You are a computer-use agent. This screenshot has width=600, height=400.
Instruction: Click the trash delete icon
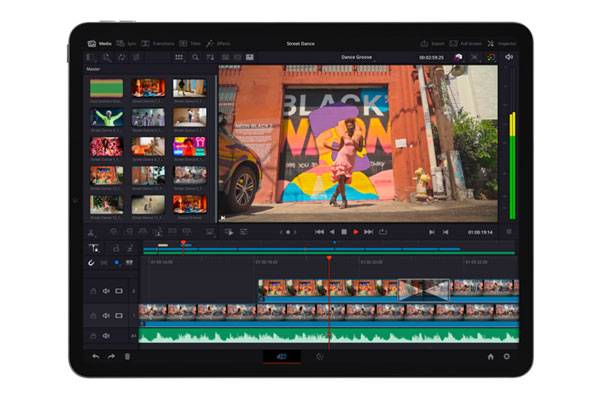tap(127, 356)
